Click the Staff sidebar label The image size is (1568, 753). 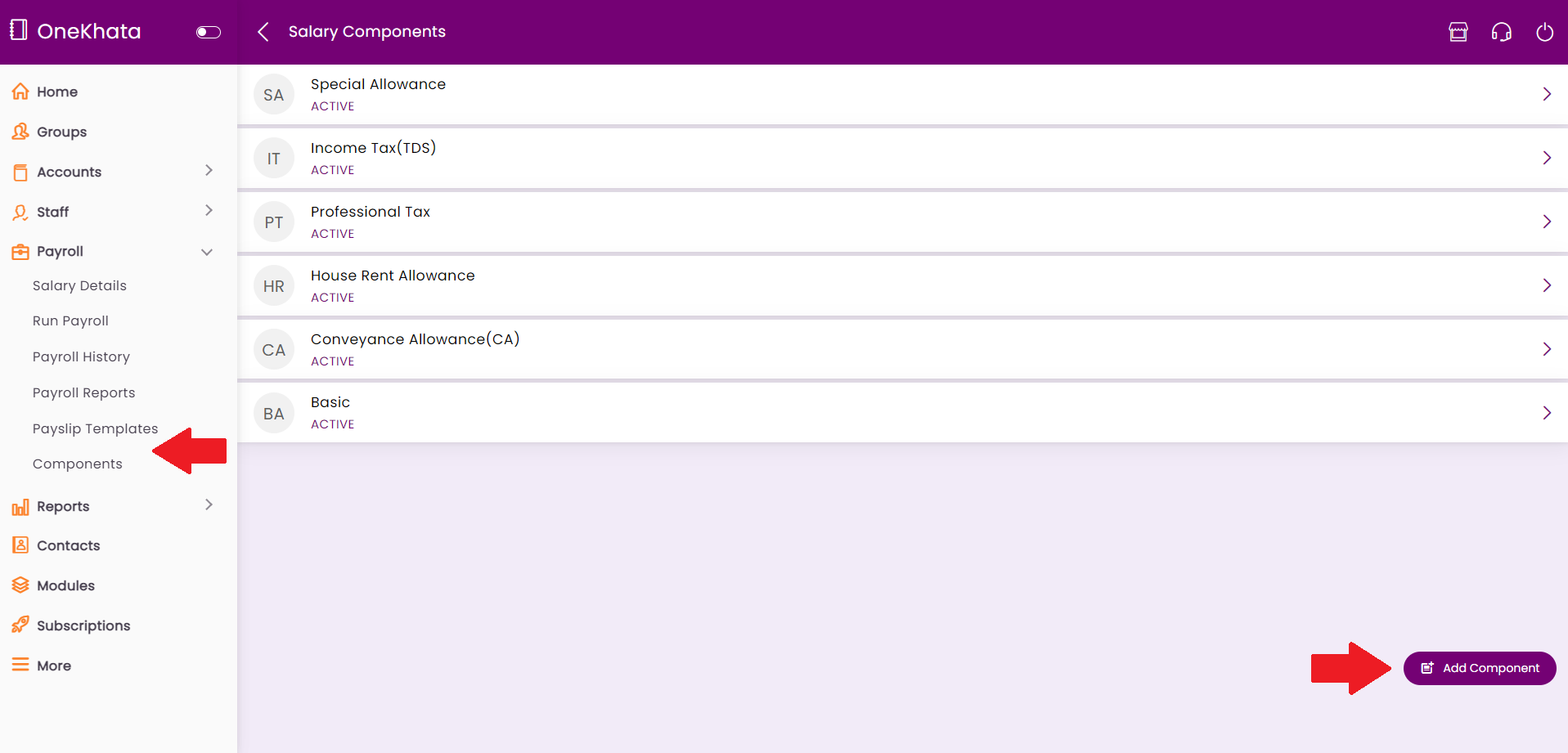click(x=52, y=212)
